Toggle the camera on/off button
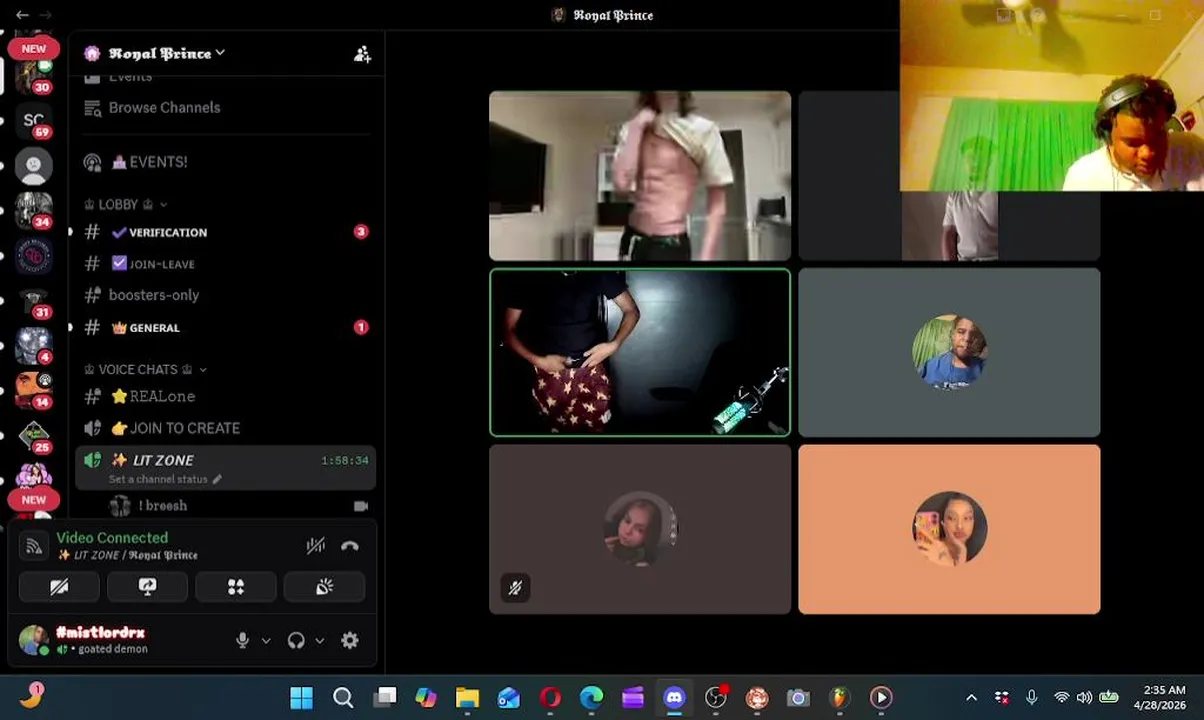The height and width of the screenshot is (720, 1204). point(59,587)
